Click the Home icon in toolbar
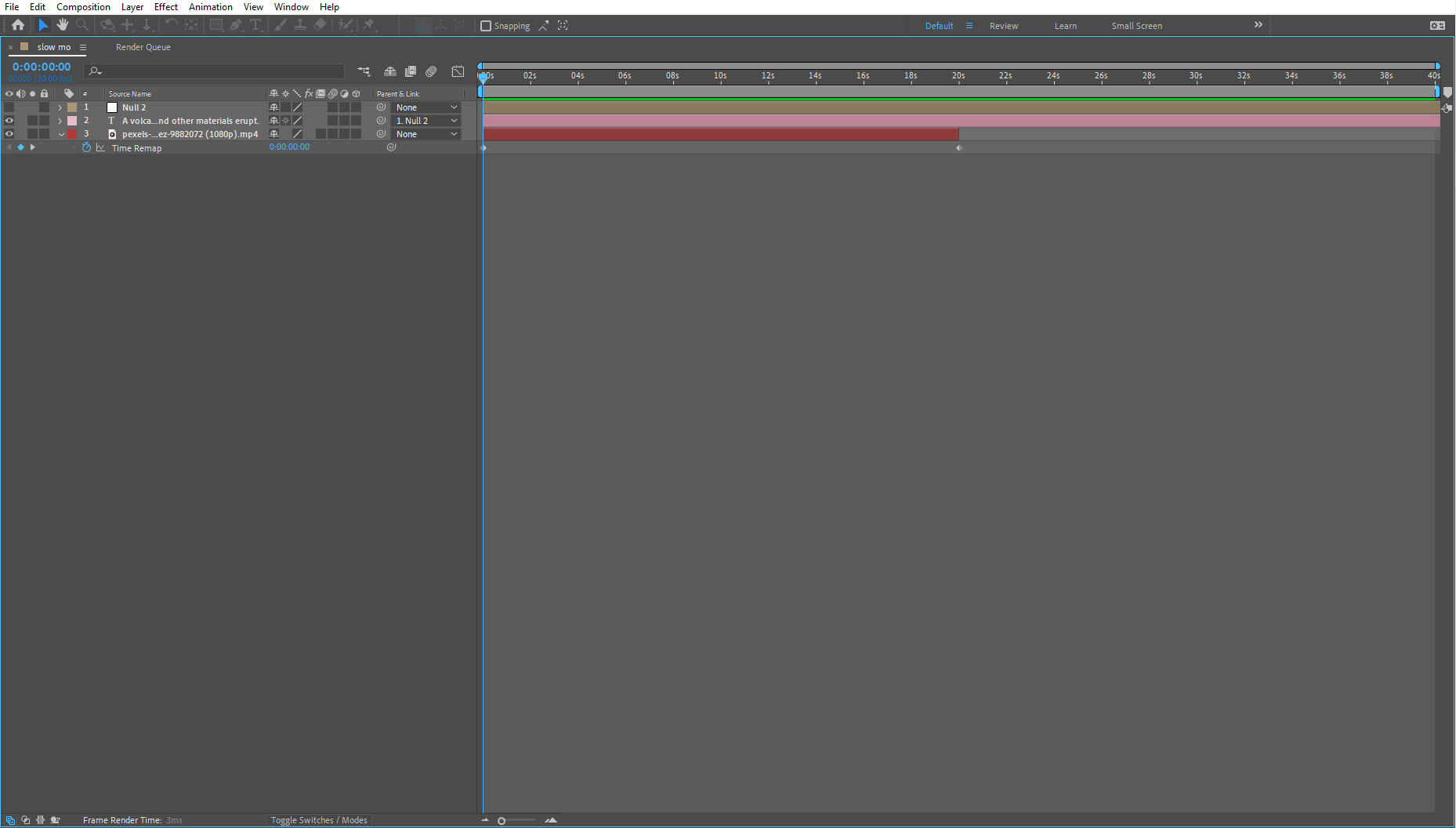The width and height of the screenshot is (1456, 828). point(18,25)
